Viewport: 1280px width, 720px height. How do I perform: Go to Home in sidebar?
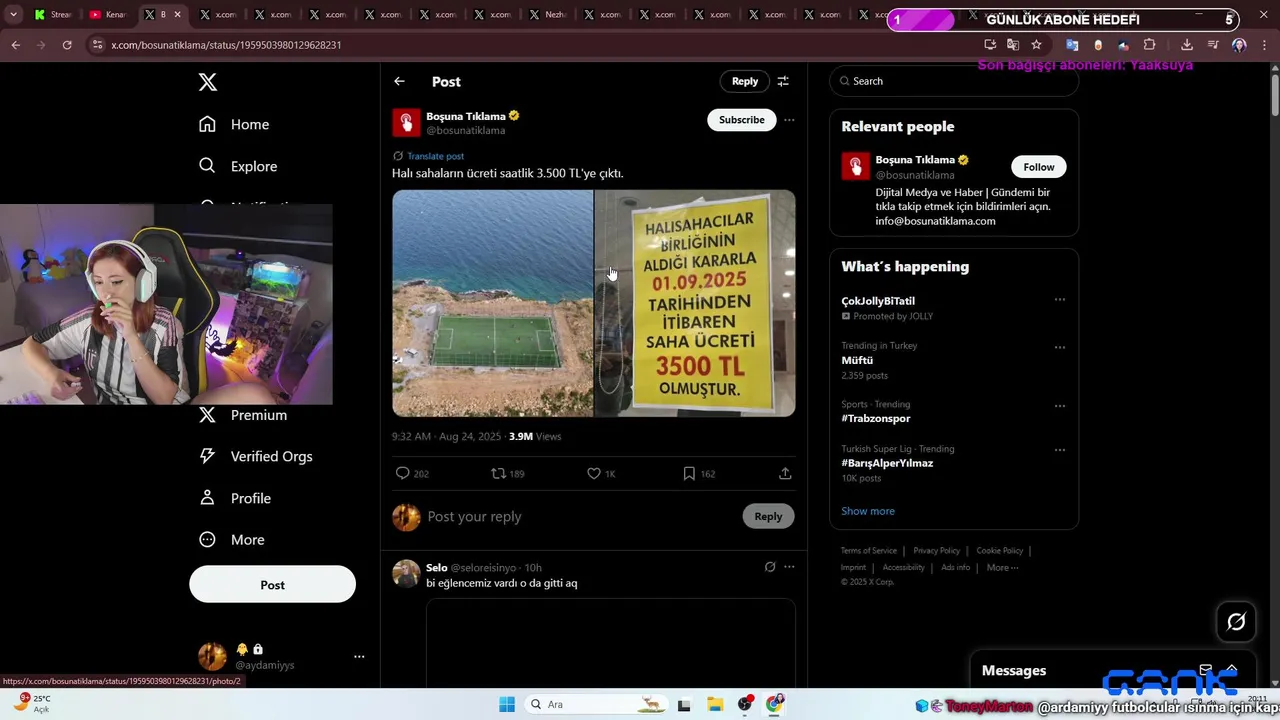click(235, 124)
